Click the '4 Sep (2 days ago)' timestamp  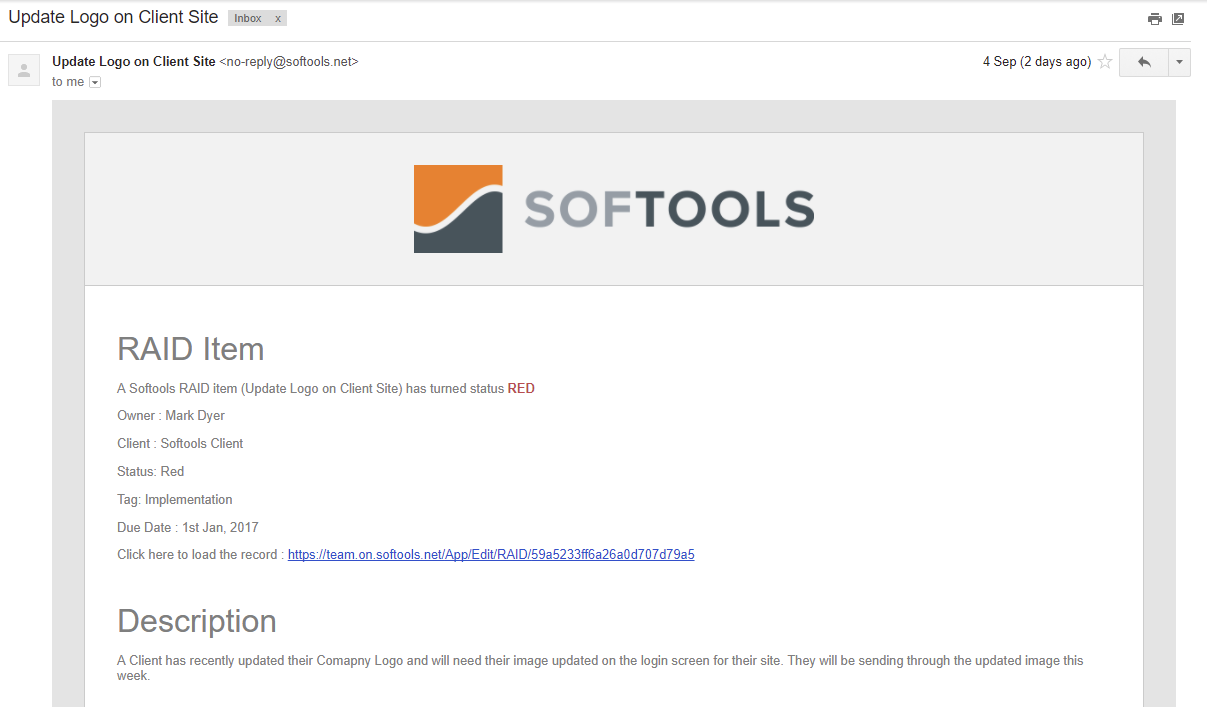click(x=1037, y=62)
